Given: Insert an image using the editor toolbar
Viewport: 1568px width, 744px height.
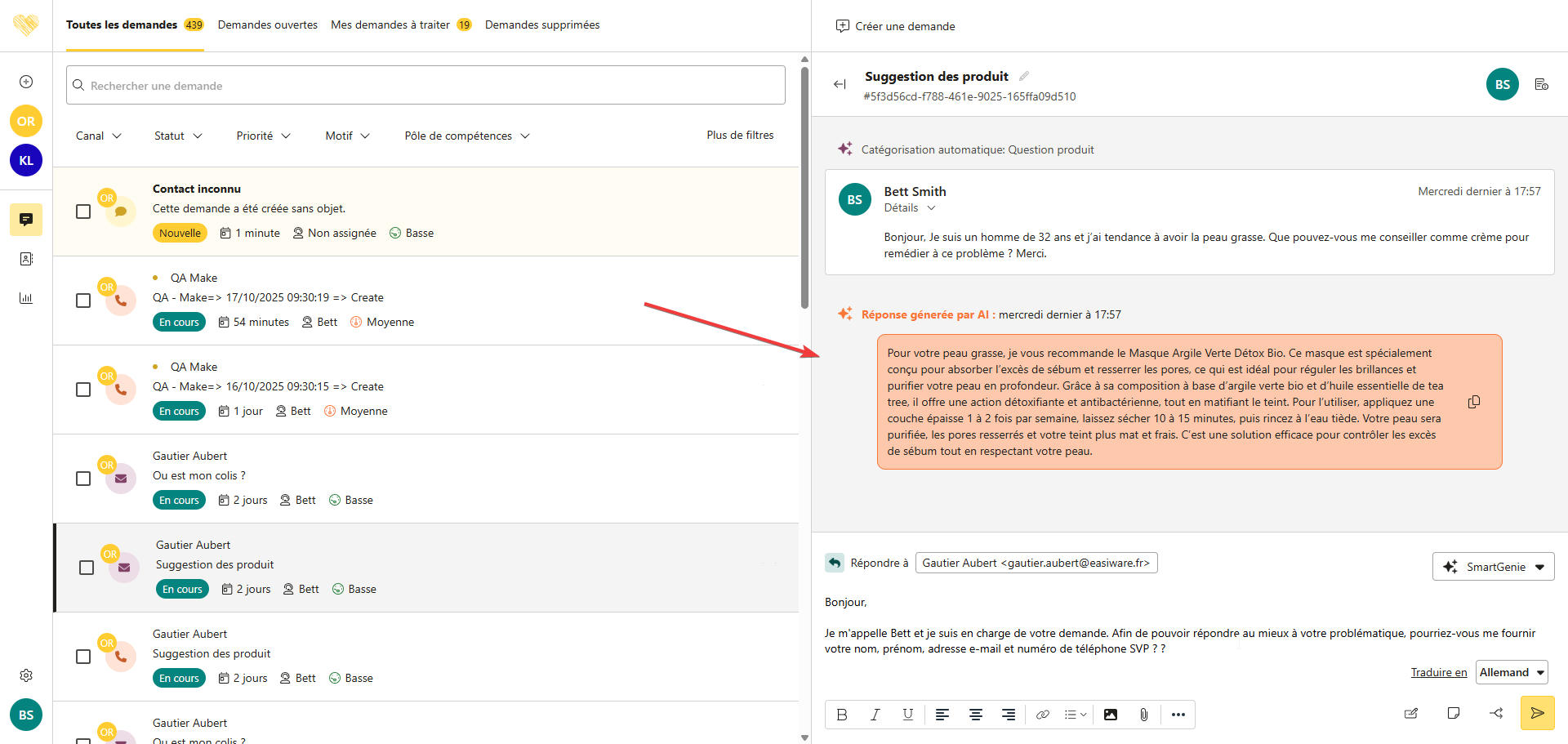Looking at the screenshot, I should click(1110, 715).
